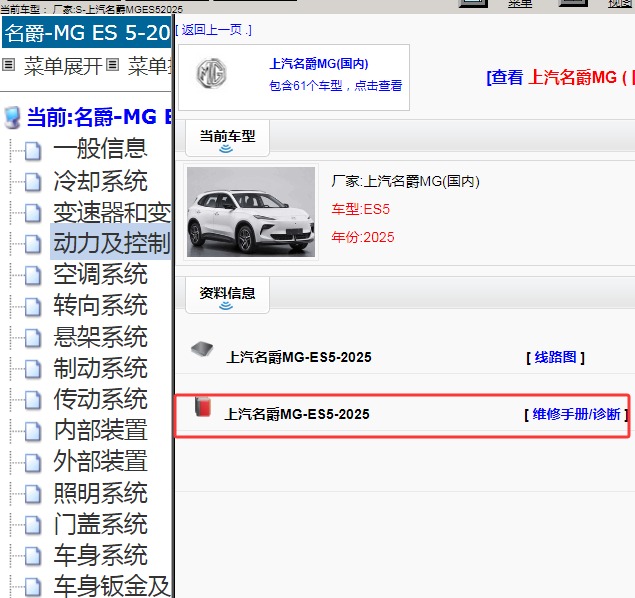Select 变速器和变 tree entry
The image size is (635, 598).
112,212
